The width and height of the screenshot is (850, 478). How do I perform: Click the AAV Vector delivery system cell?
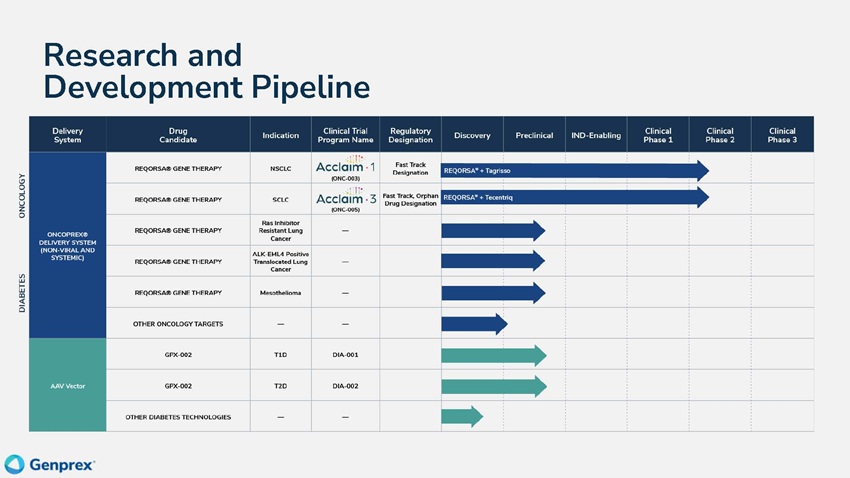tap(68, 386)
